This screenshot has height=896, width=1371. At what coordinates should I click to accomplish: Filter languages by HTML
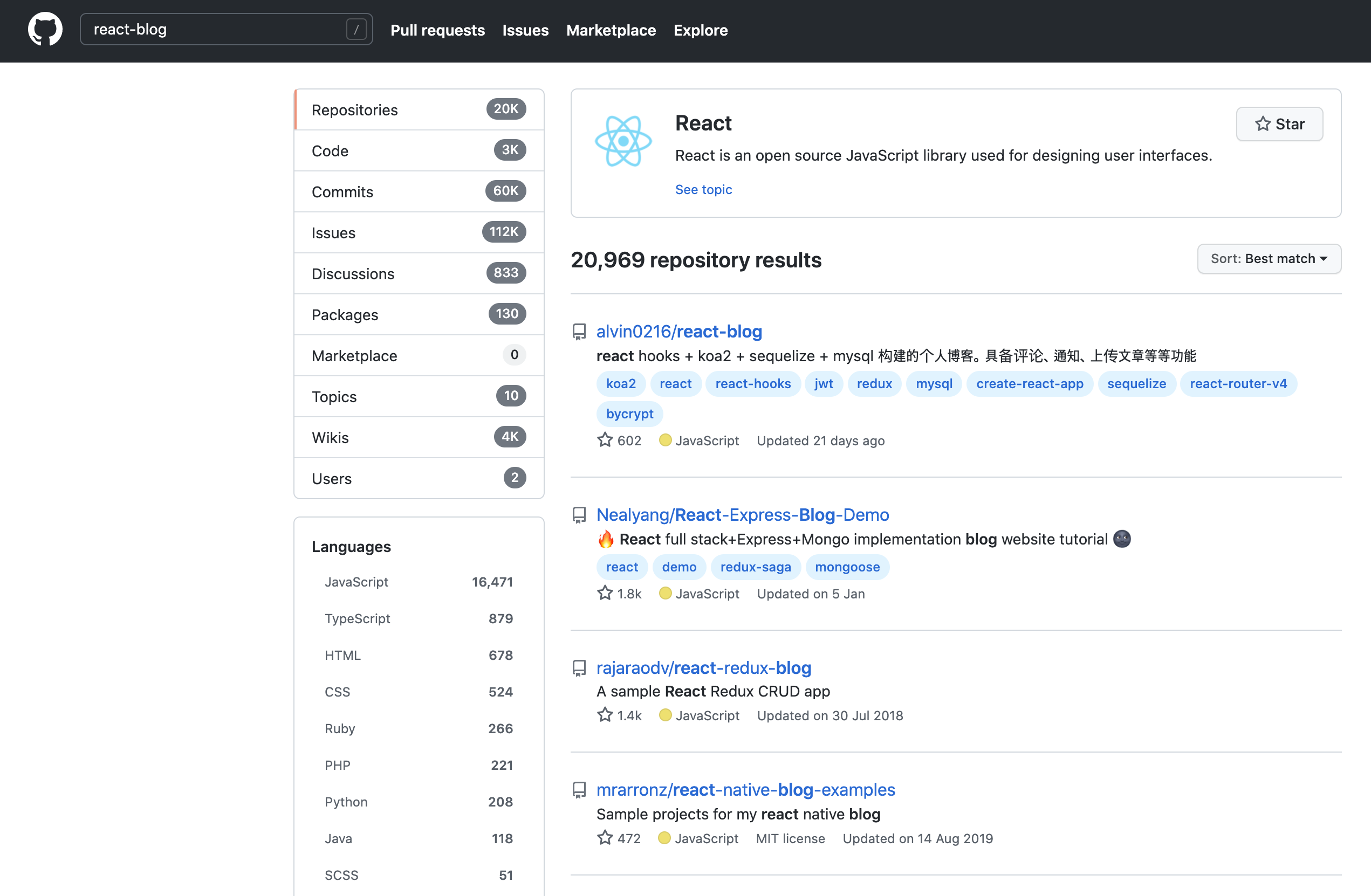[419, 656]
